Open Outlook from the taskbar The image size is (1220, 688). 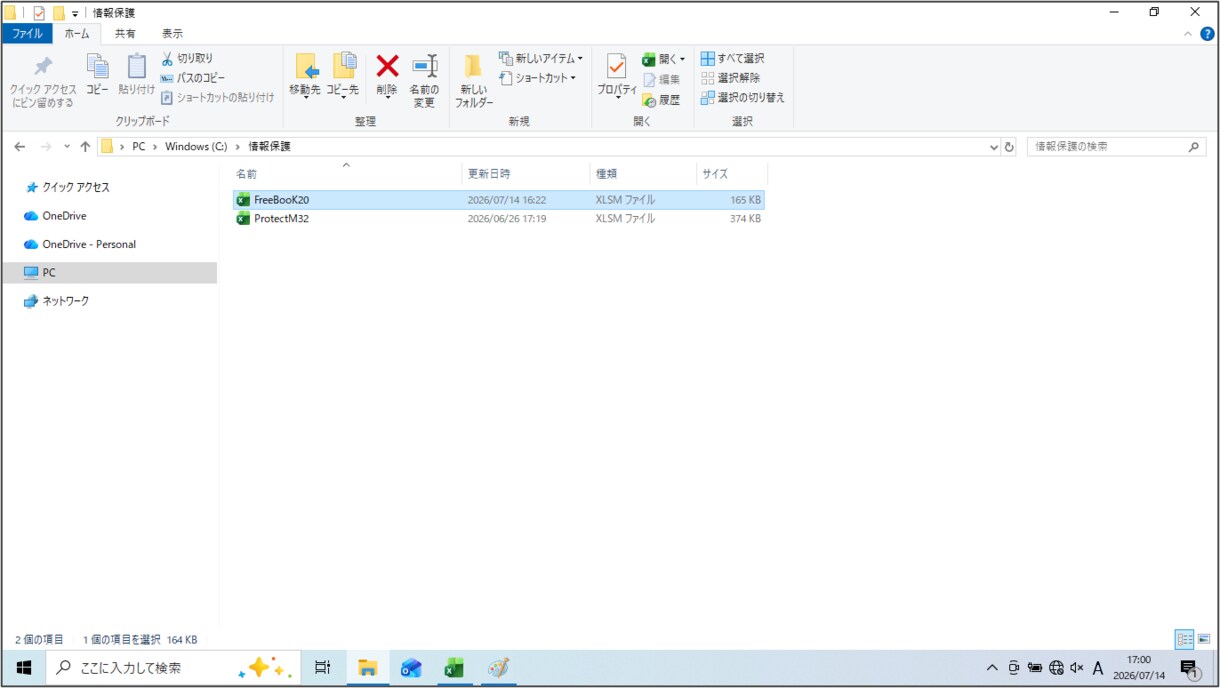click(411, 667)
